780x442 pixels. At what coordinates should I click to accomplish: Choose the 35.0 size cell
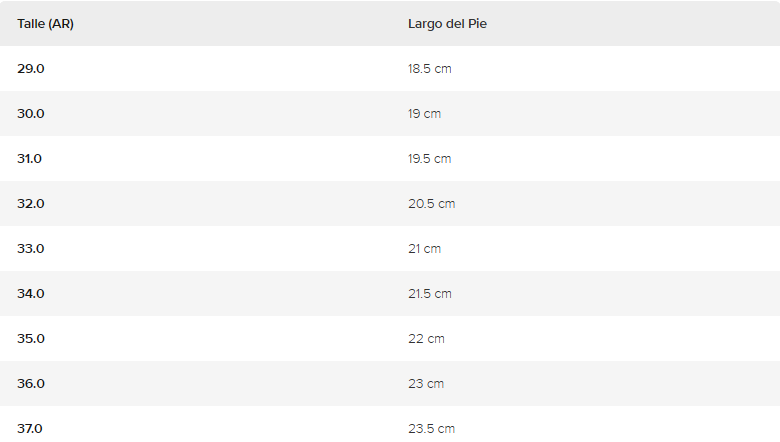(31, 338)
